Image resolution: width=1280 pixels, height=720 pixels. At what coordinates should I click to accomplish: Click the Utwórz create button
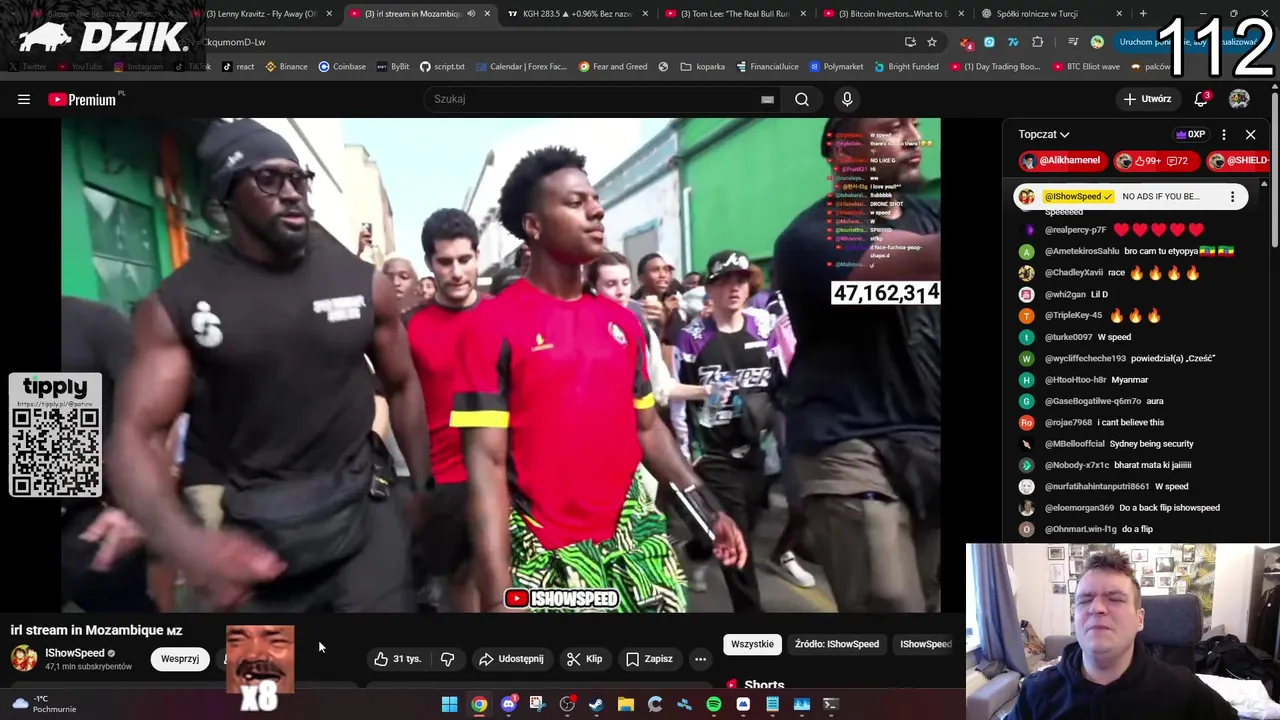(x=1147, y=99)
